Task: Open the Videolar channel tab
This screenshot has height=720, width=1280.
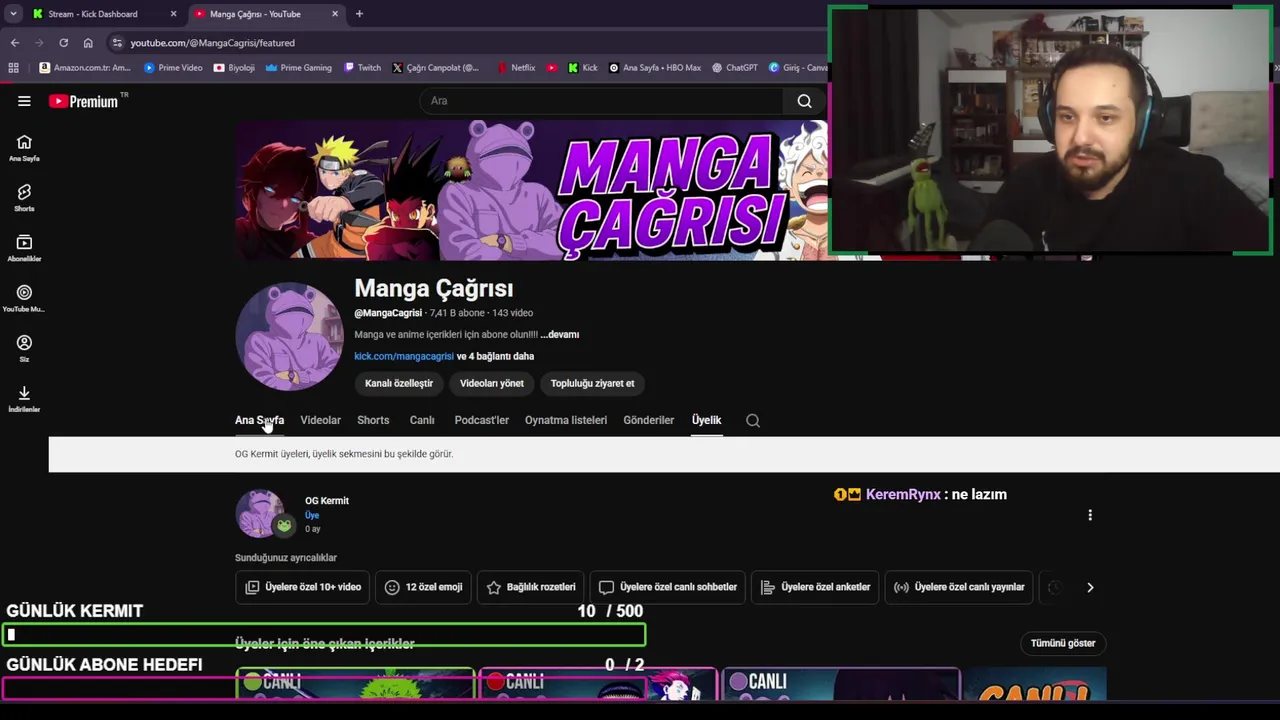Action: click(320, 420)
